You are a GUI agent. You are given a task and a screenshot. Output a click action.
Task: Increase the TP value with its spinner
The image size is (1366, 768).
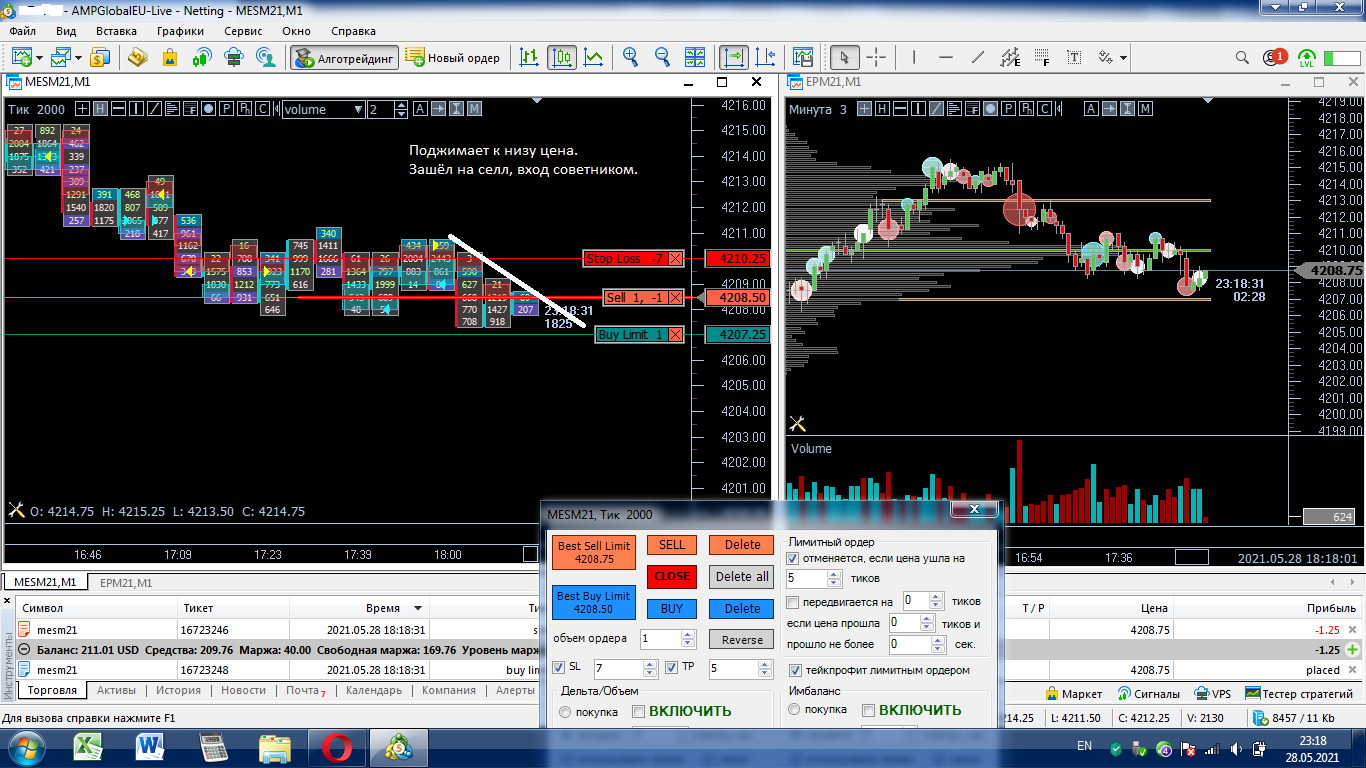point(763,663)
